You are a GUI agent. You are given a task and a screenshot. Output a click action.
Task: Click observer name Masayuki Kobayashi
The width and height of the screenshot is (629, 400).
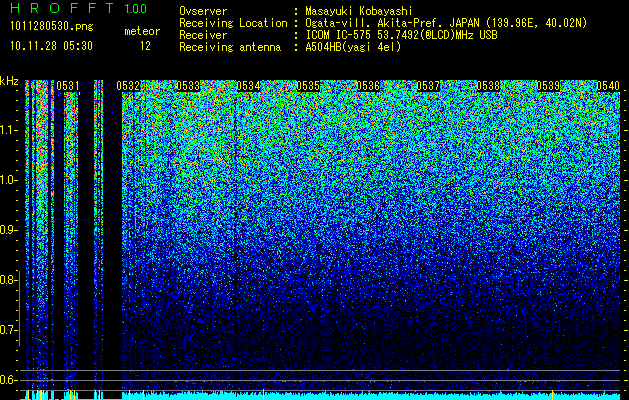point(359,11)
